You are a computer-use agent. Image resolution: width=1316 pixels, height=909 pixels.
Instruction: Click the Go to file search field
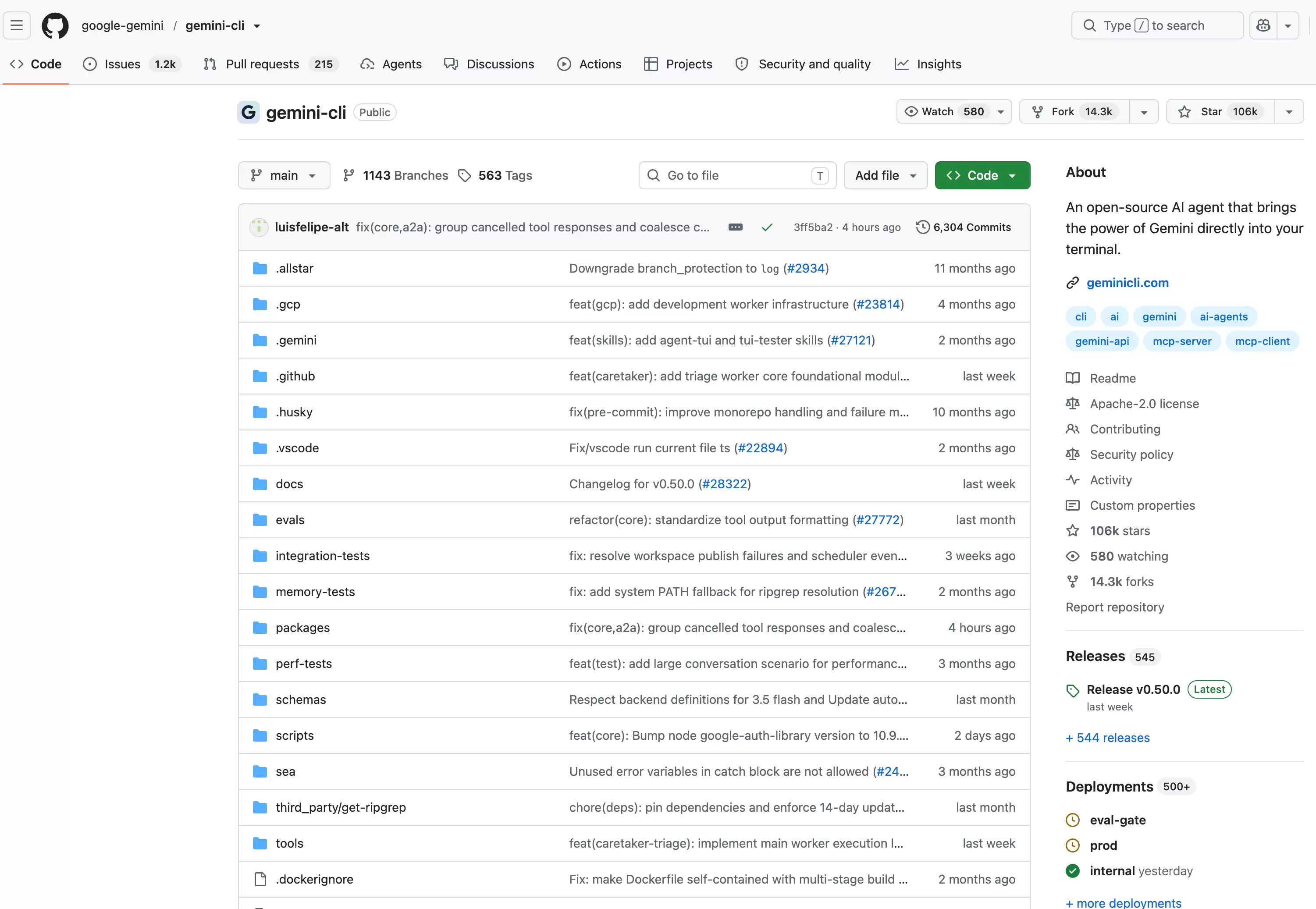[x=737, y=175]
